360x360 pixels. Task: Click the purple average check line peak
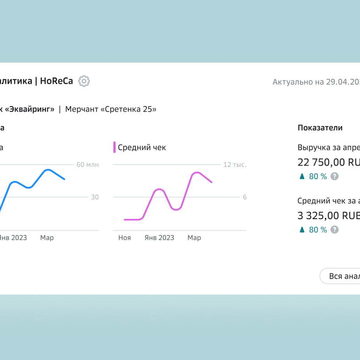[x=197, y=173]
